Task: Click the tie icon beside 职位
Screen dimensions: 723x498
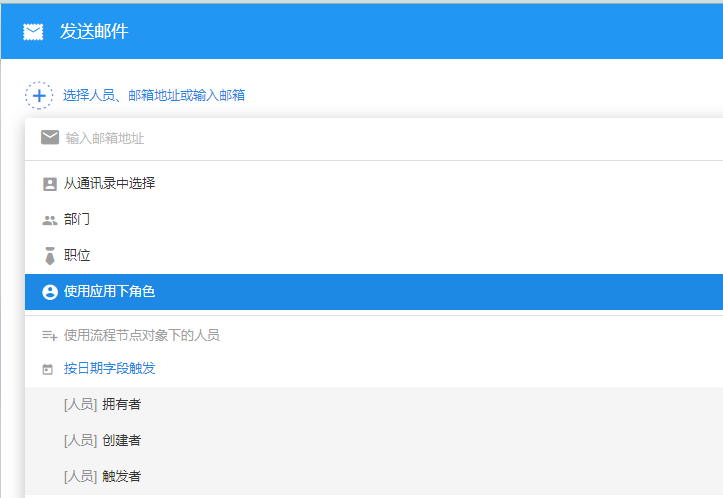Action: [50, 256]
